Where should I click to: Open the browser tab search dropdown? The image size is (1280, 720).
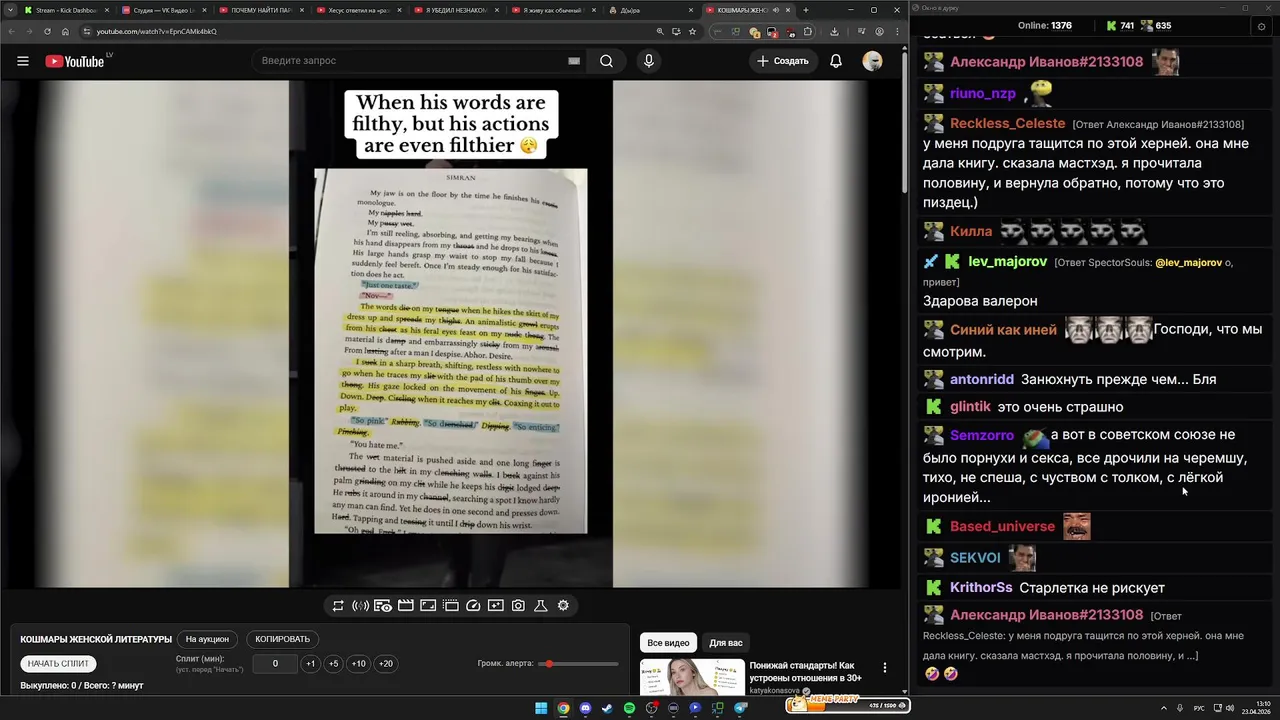coord(10,10)
